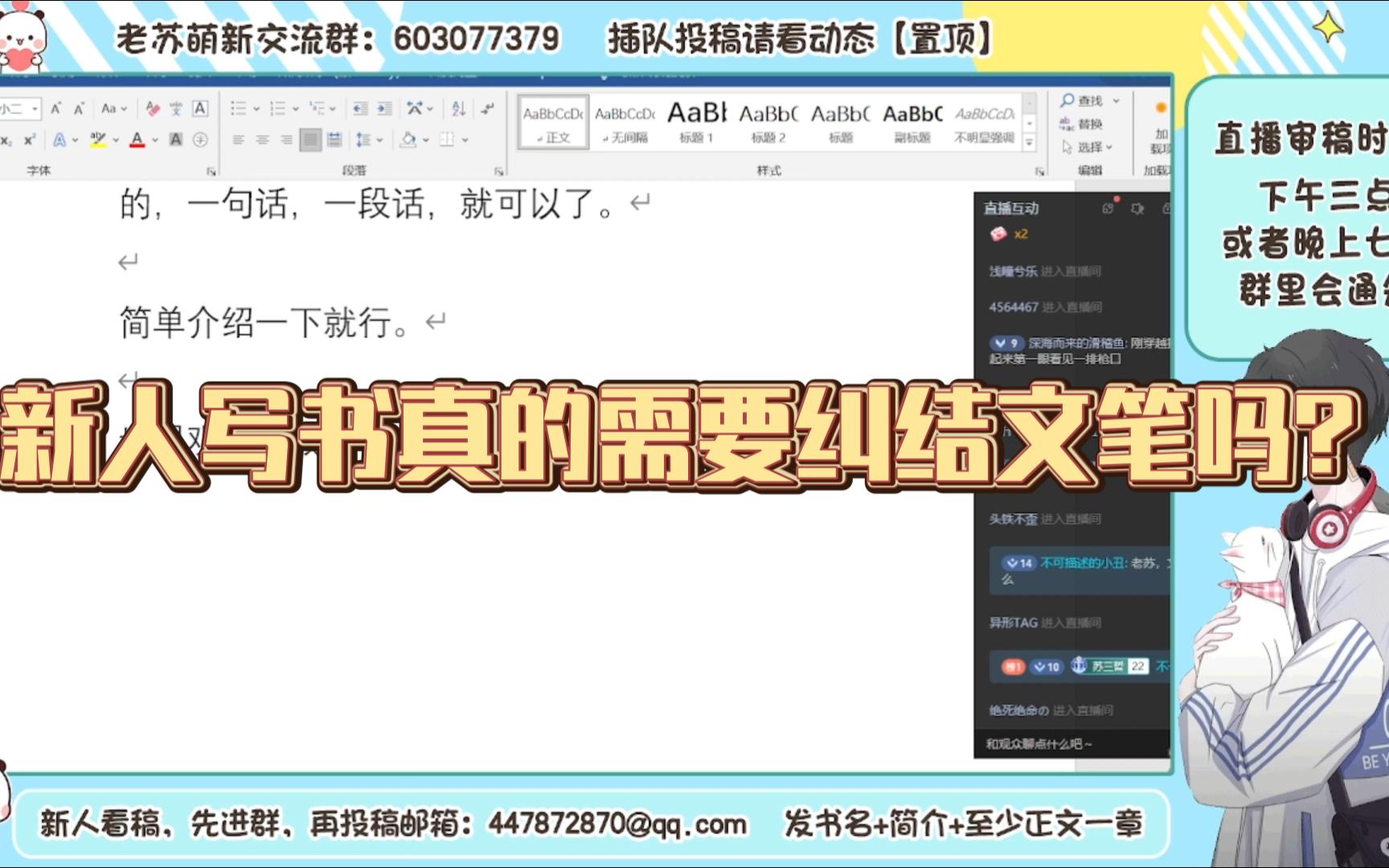Viewport: 1389px width, 868px height.
Task: Click the character border icon
Action: click(x=200, y=108)
